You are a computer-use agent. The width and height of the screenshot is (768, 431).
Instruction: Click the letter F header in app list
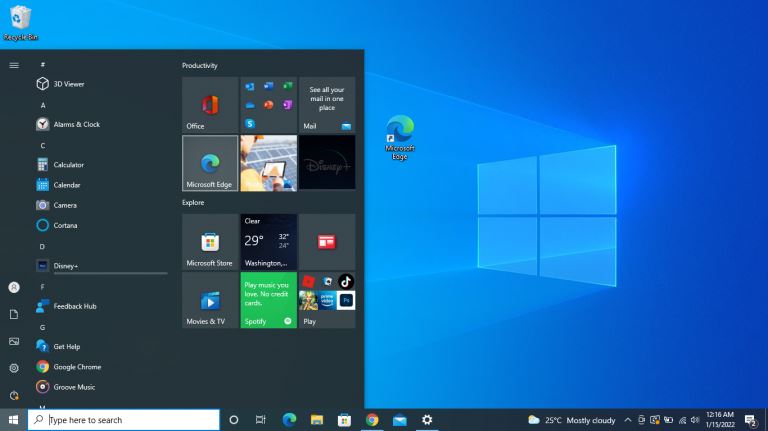coord(43,287)
